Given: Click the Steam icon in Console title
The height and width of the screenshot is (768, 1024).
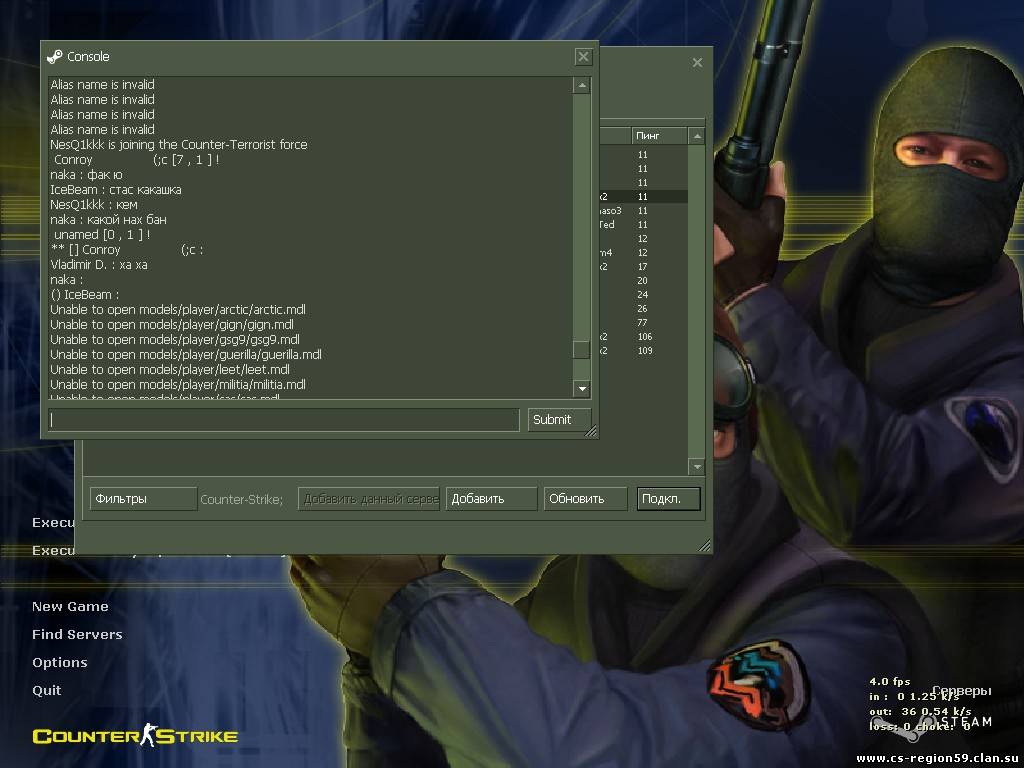Looking at the screenshot, I should pyautogui.click(x=55, y=57).
